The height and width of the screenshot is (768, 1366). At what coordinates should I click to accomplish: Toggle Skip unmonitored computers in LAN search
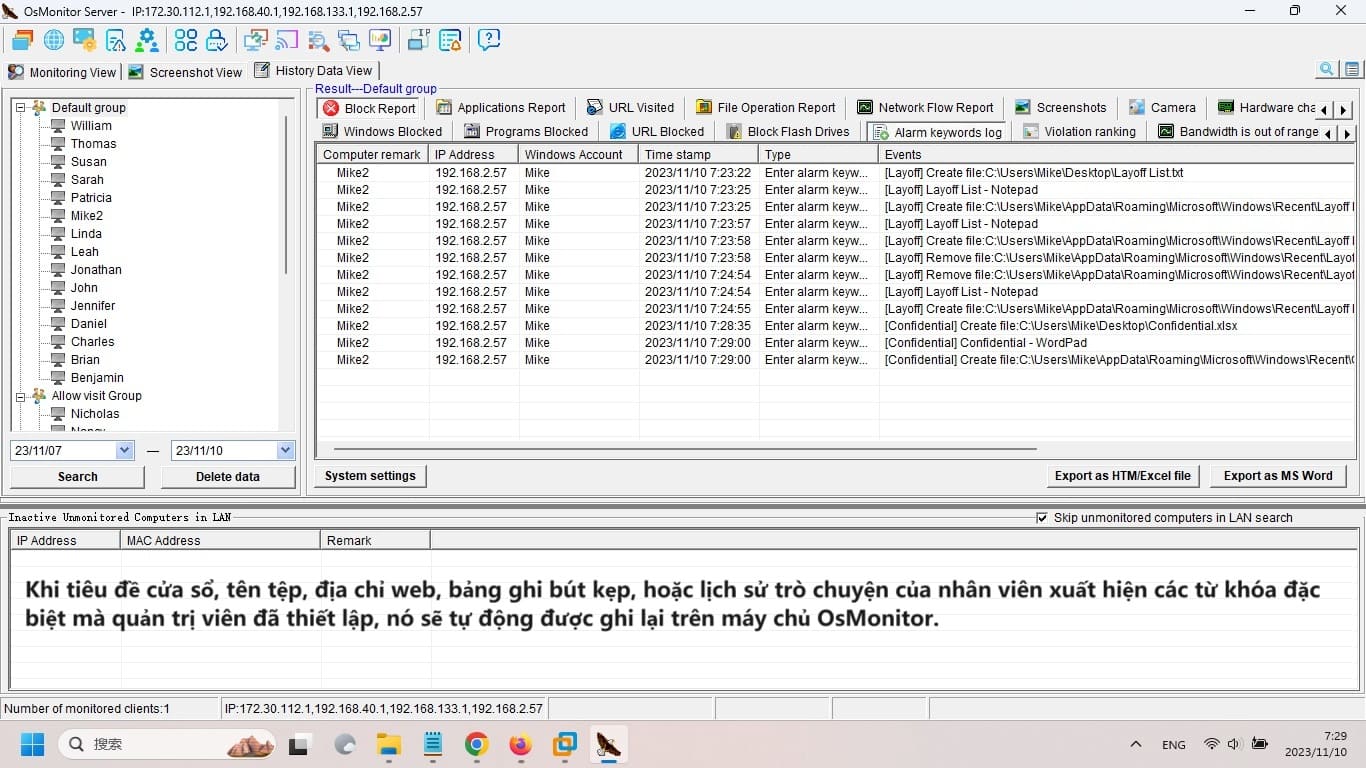point(1043,518)
